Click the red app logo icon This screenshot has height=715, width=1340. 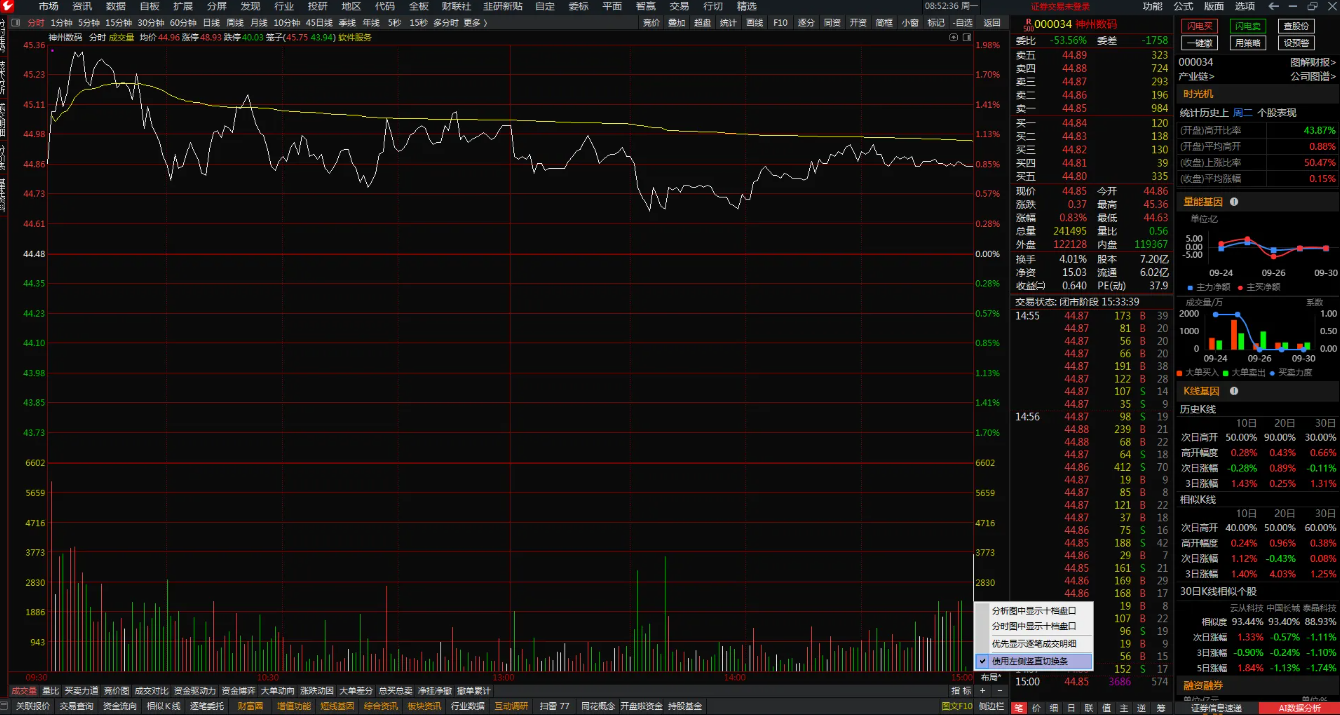pyautogui.click(x=10, y=7)
